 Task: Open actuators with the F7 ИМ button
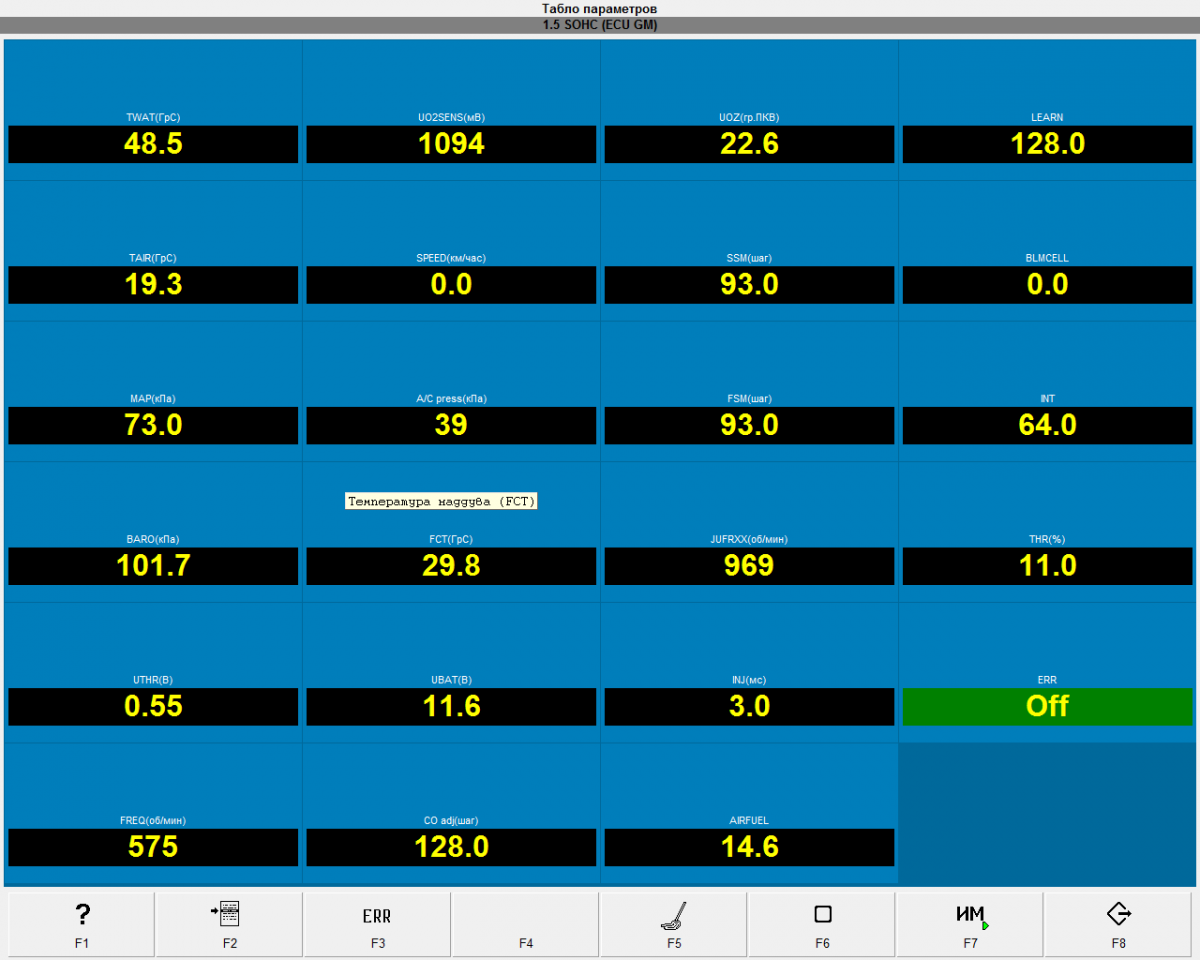coord(970,925)
